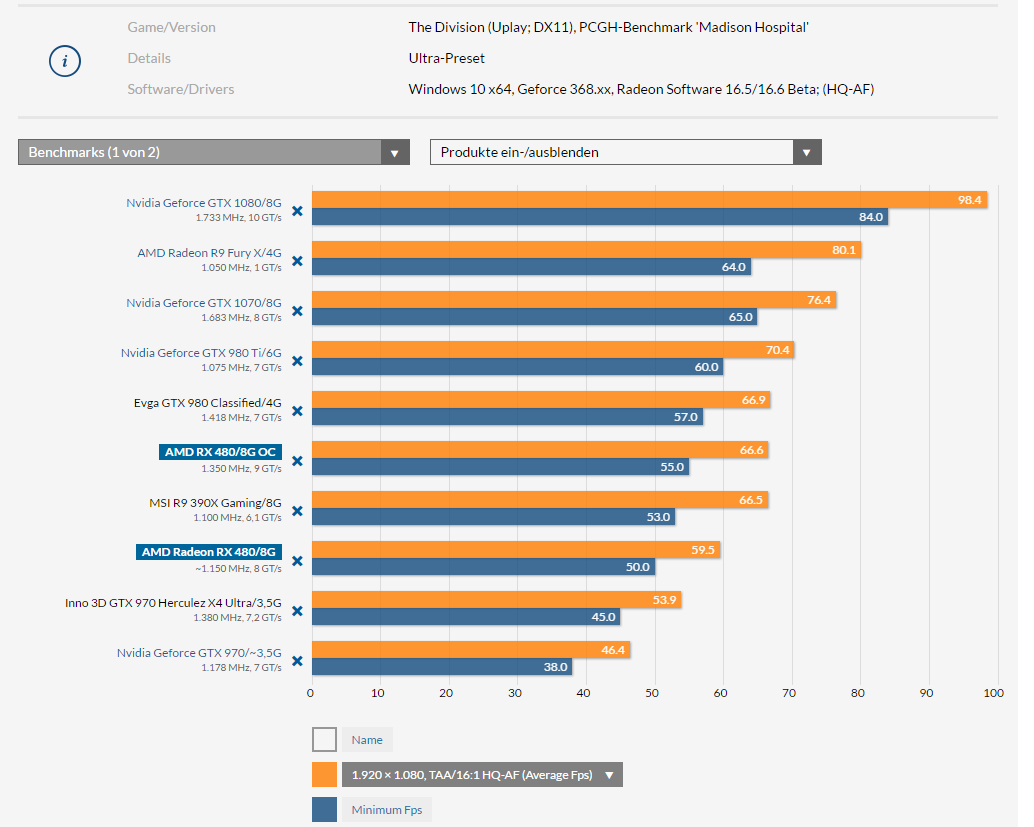Open the Benchmarks (1 von 2) dropdown

pos(214,152)
